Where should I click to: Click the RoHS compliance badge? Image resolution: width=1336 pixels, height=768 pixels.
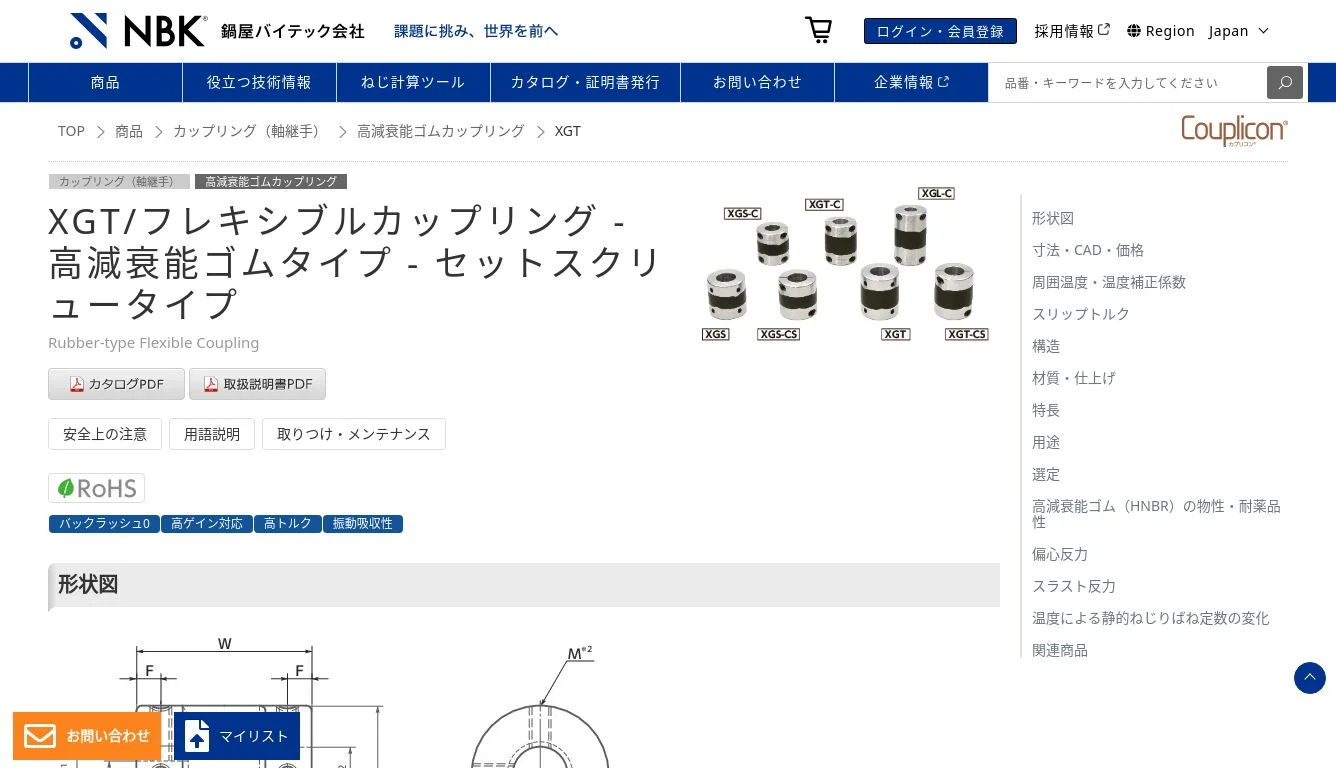coord(96,488)
